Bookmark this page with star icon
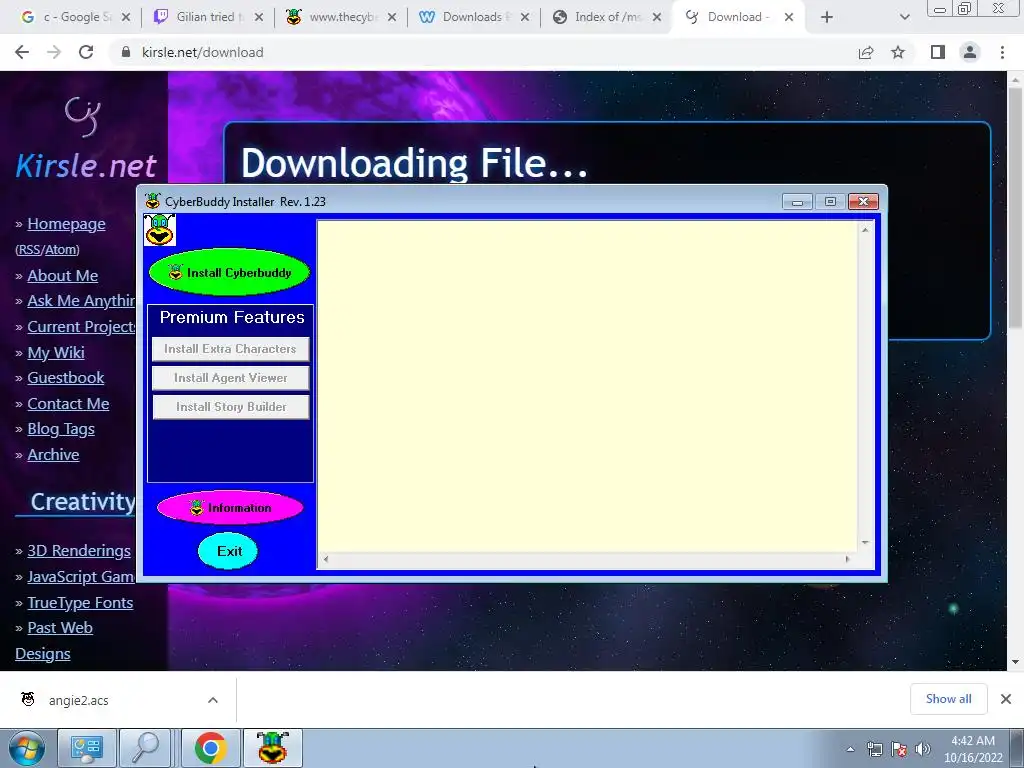Screen dimensions: 1024x768 click(898, 52)
